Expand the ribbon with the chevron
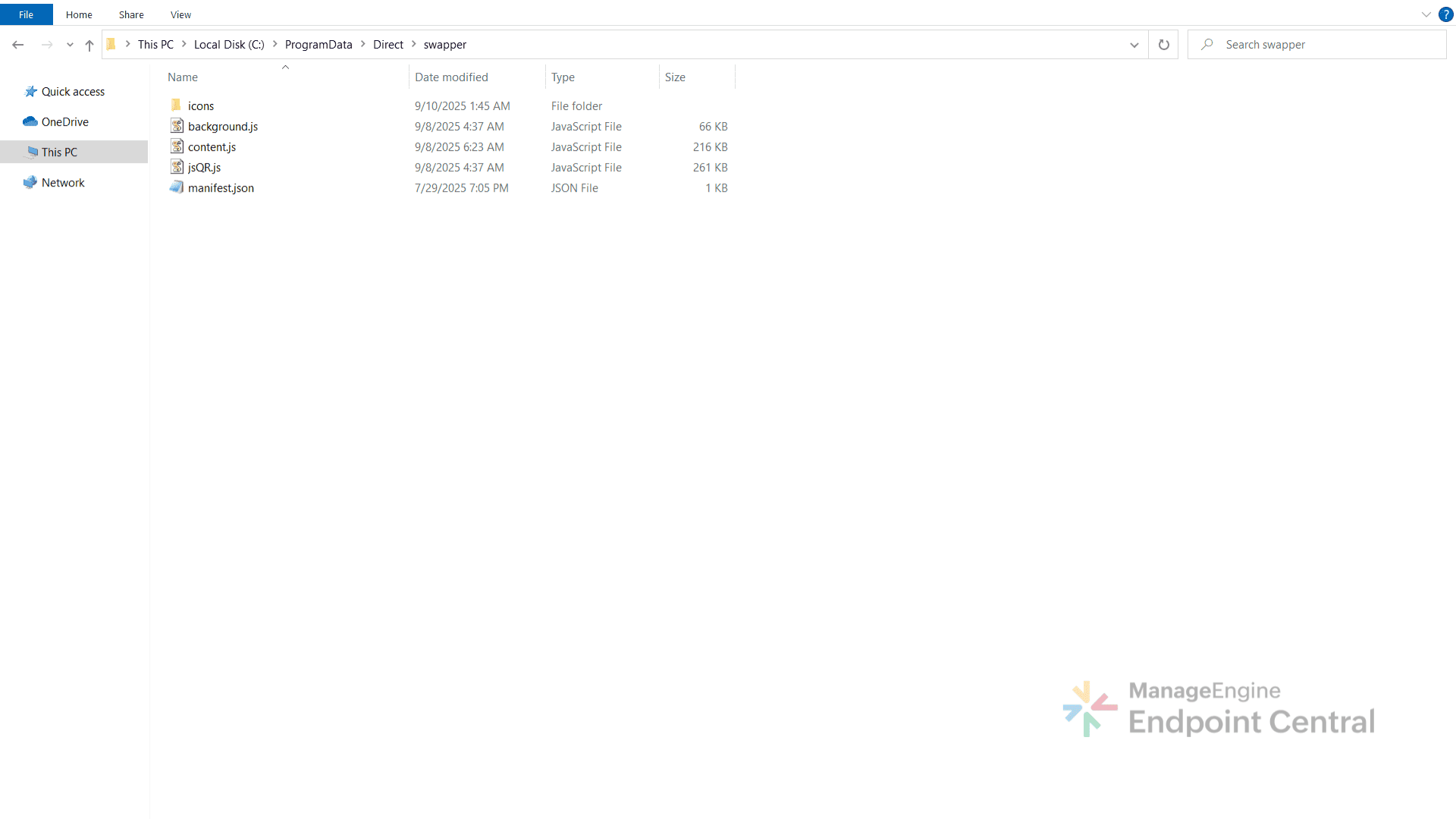This screenshot has width=1456, height=819. click(x=1426, y=14)
